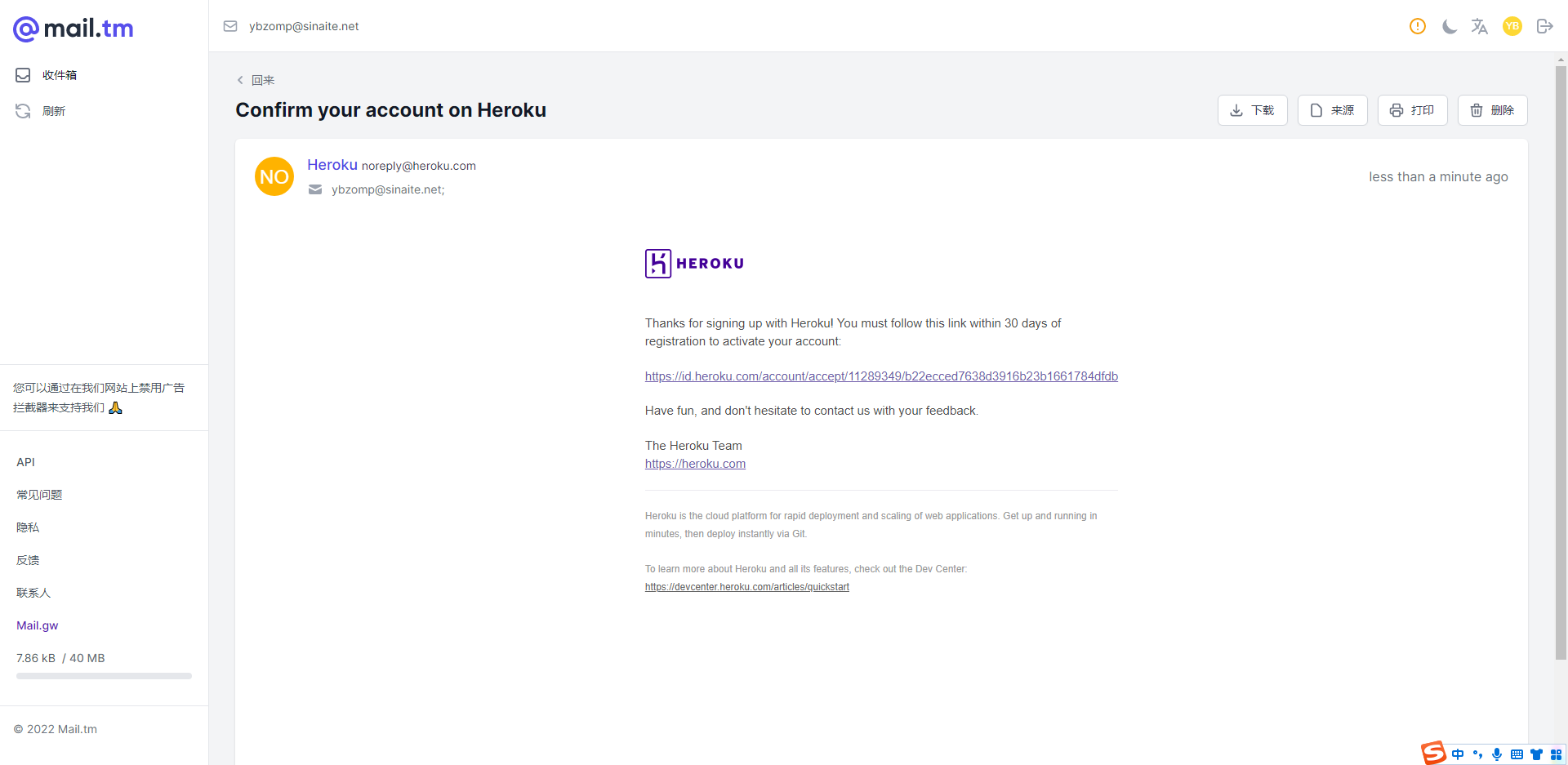This screenshot has height=765, width=1568.
Task: Click the 'Heroku is the cloud platform' footer text
Action: pos(871,525)
